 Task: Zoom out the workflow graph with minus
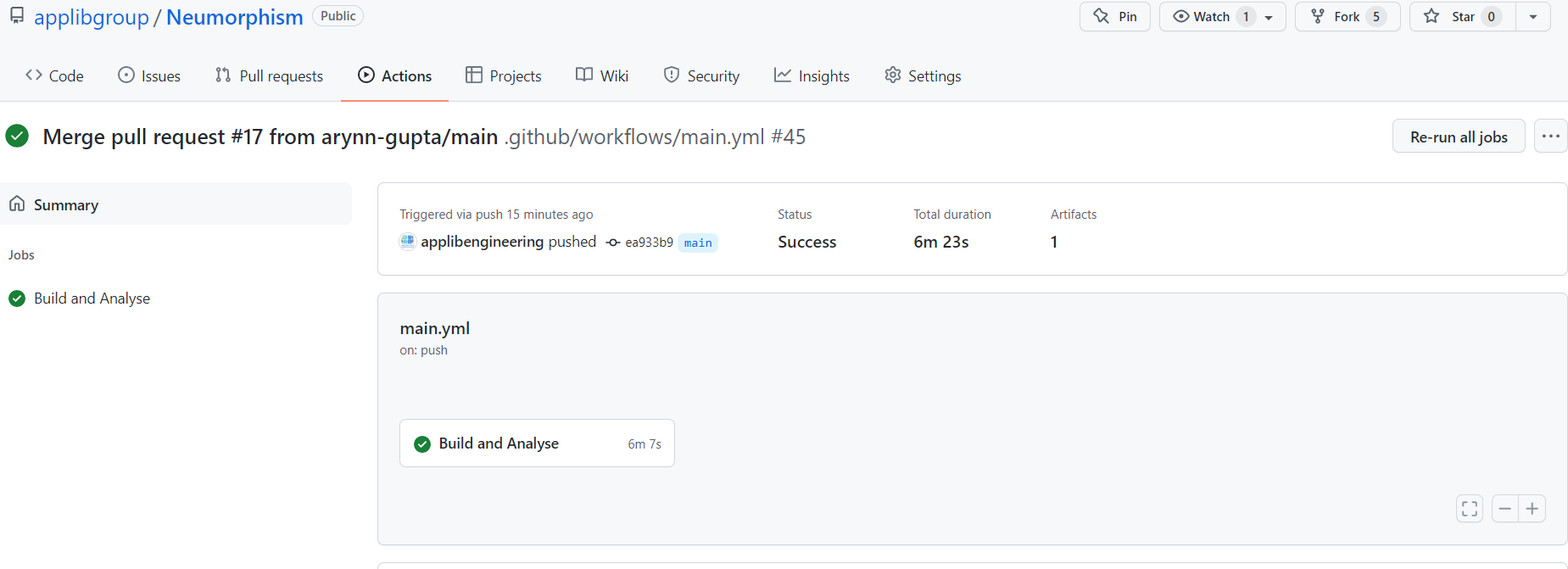pyautogui.click(x=1505, y=509)
